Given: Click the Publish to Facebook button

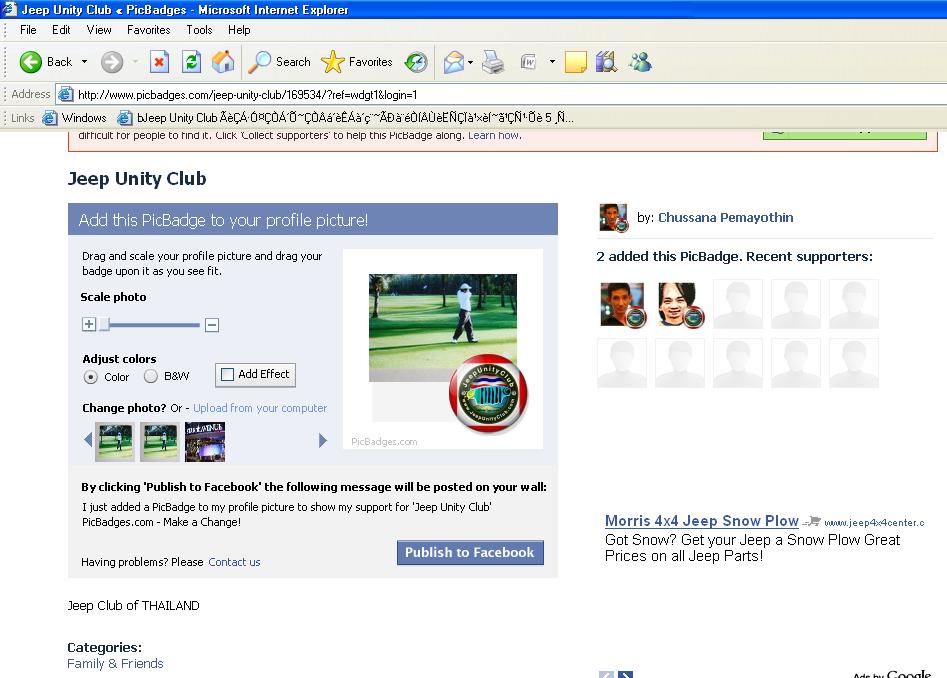Looking at the screenshot, I should tap(470, 552).
